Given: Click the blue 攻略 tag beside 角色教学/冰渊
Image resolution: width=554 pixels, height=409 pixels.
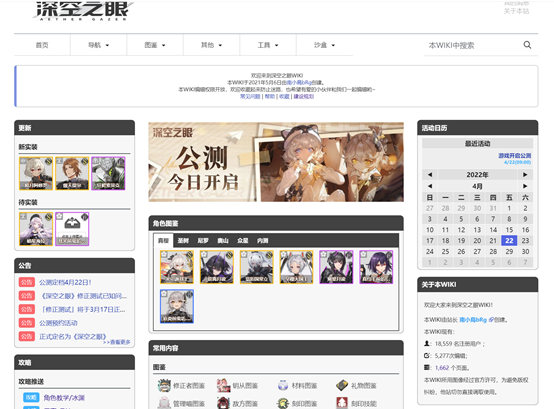Looking at the screenshot, I should (31, 397).
